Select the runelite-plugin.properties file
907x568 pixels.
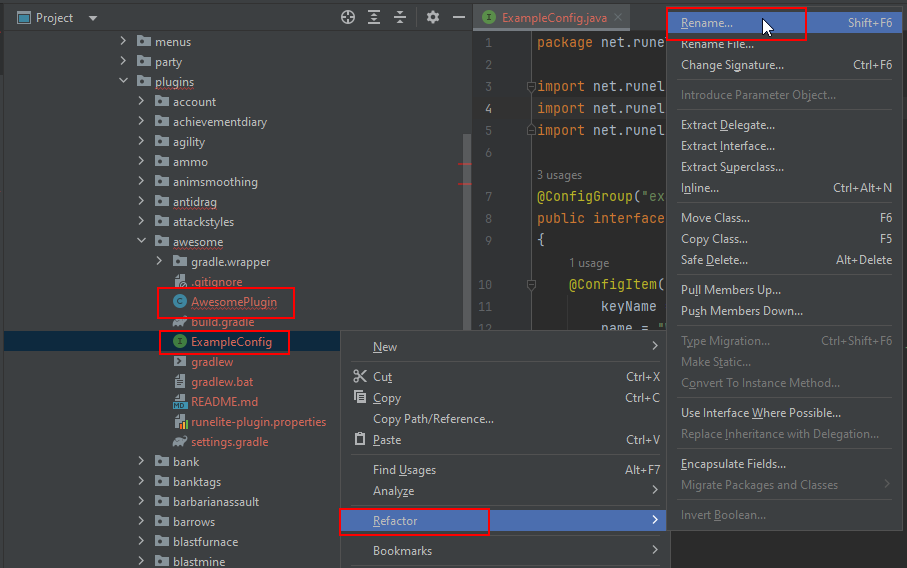[x=258, y=422]
